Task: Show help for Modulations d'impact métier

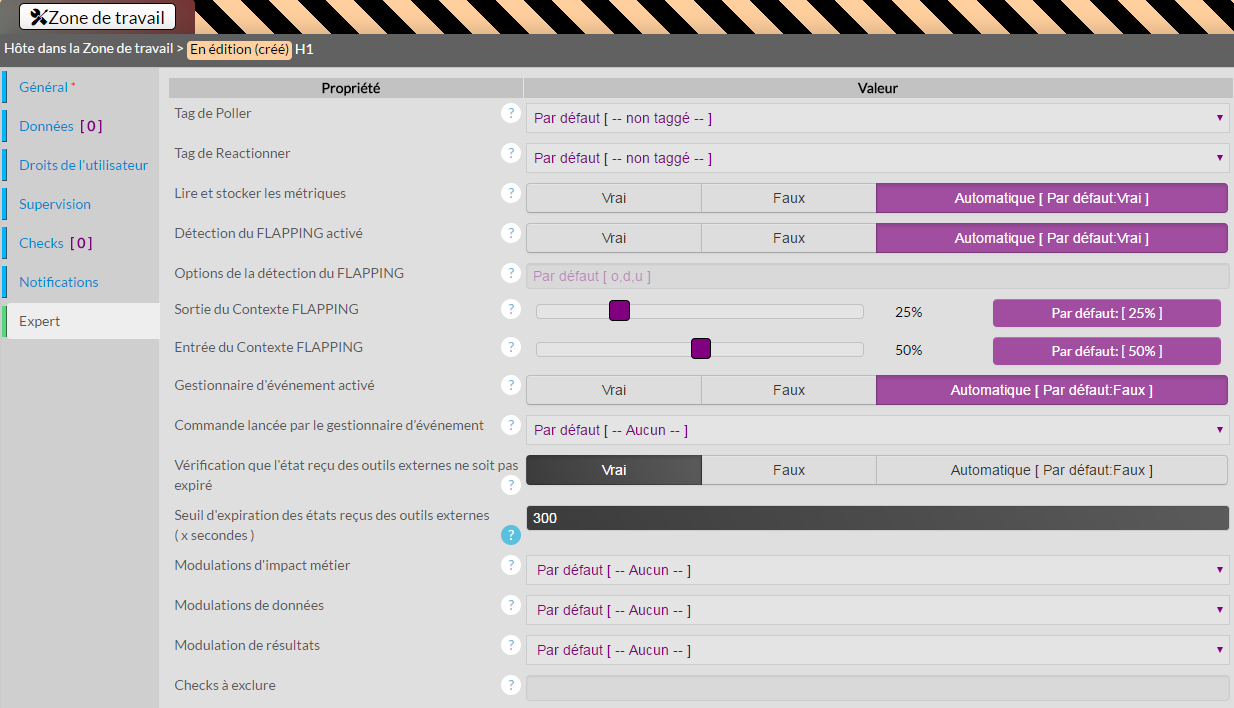Action: [511, 565]
